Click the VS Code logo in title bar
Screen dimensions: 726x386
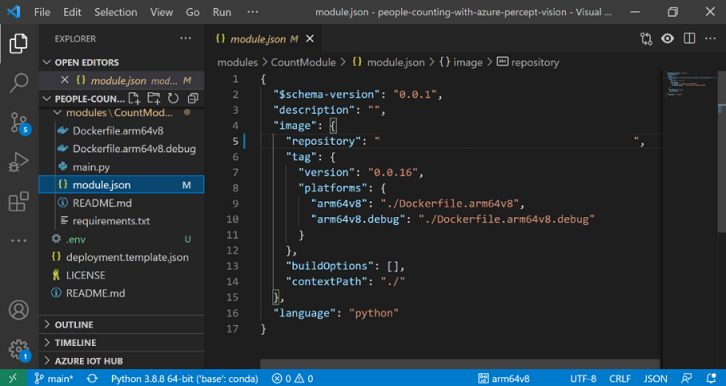coord(13,12)
